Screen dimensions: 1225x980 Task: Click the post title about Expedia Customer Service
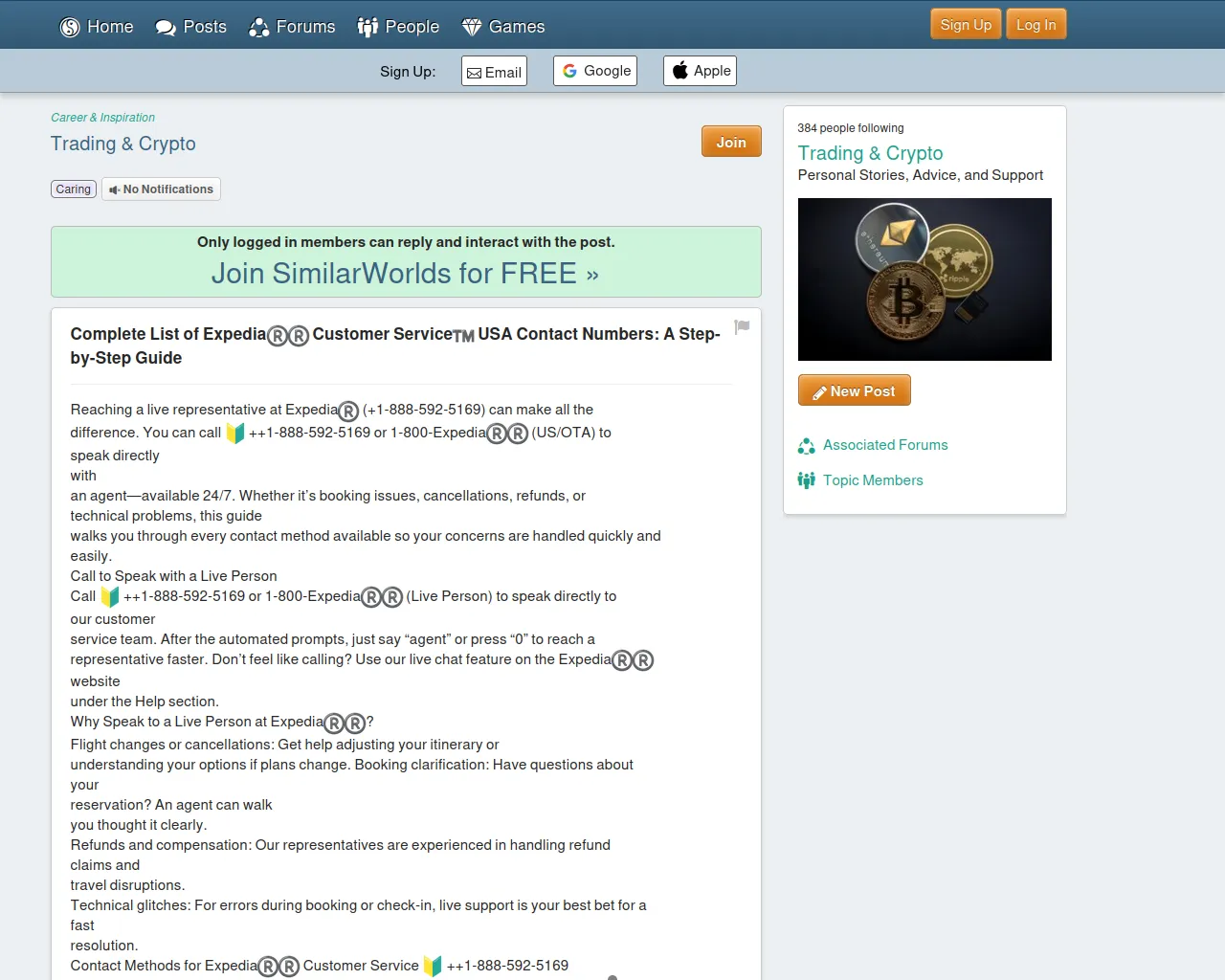click(x=395, y=345)
